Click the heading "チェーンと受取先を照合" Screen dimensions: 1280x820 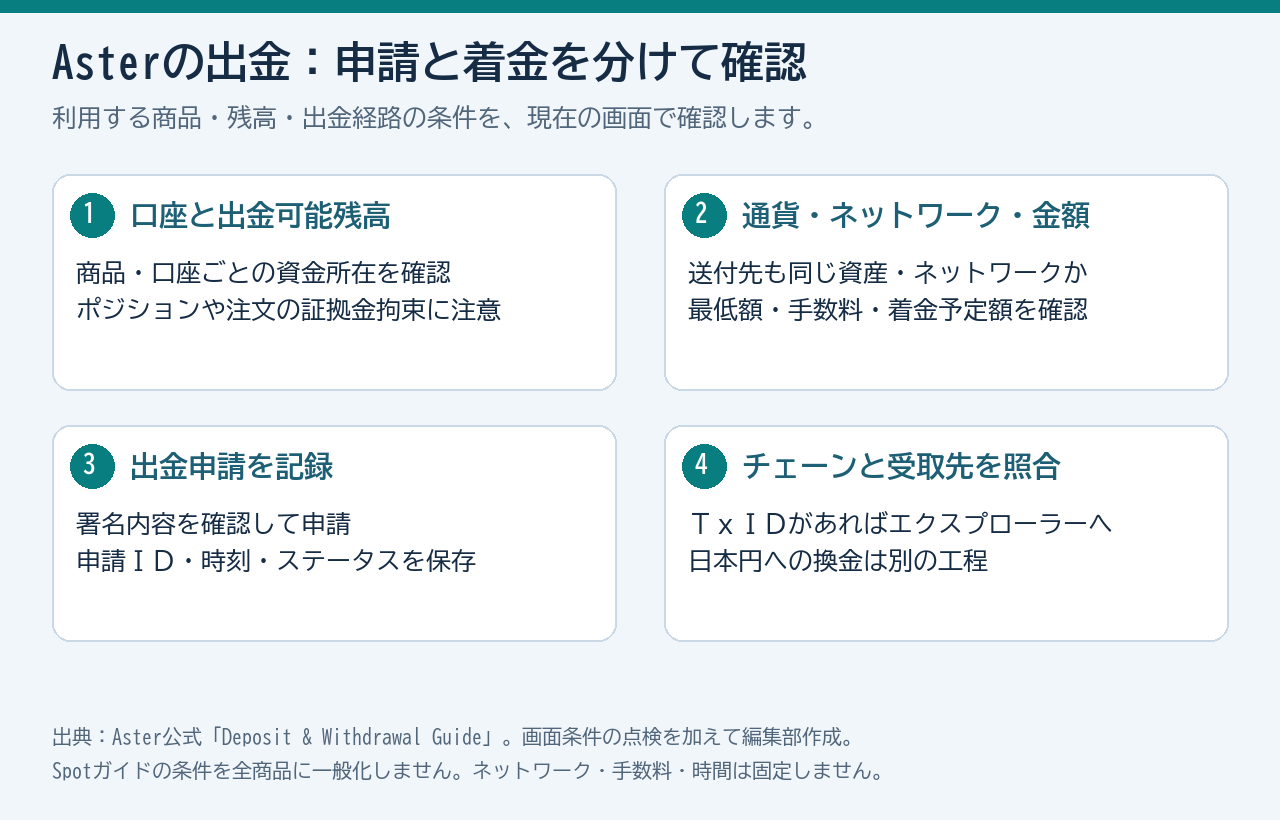[x=902, y=466]
